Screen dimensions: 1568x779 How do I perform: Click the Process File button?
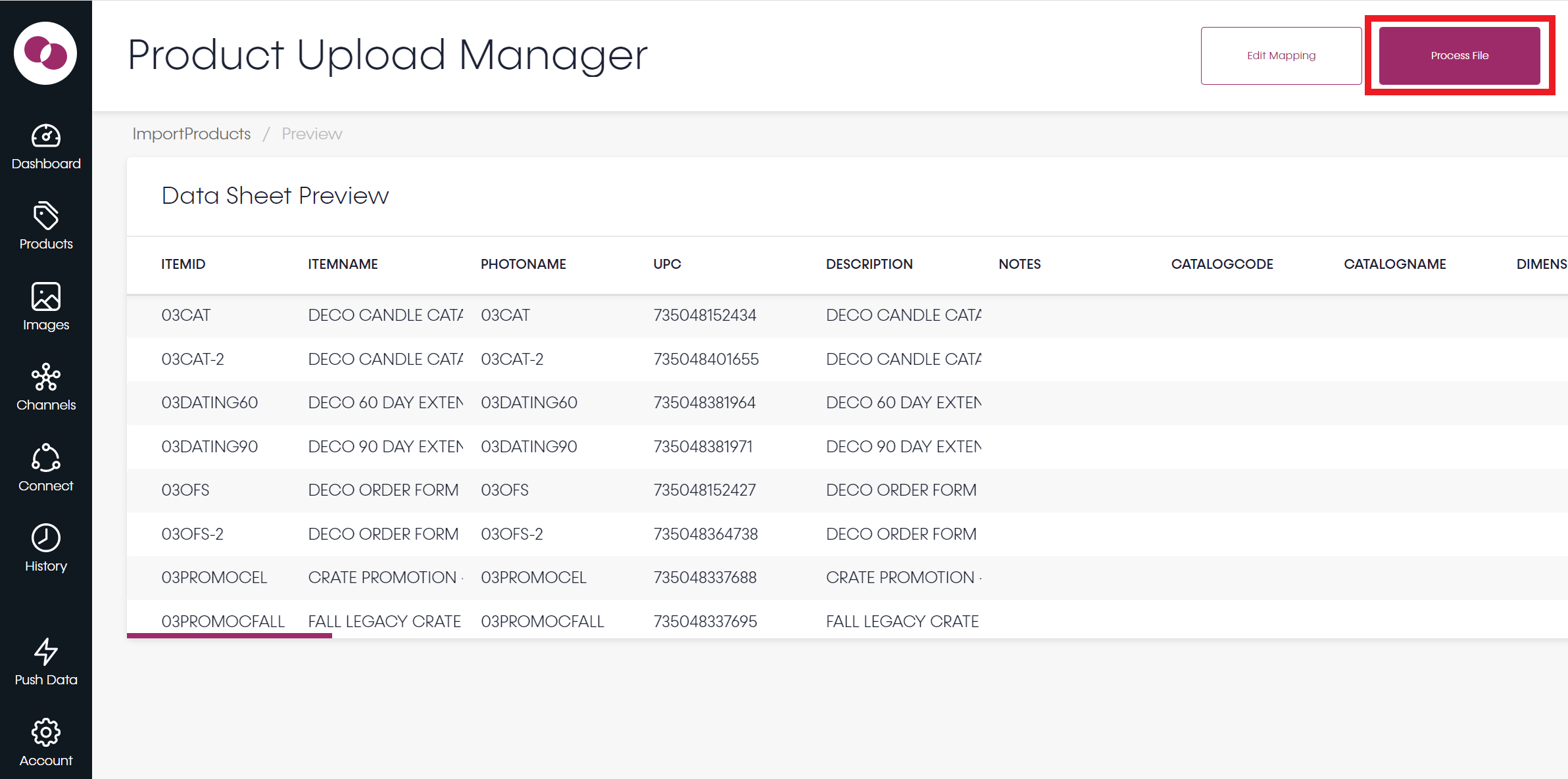point(1459,56)
